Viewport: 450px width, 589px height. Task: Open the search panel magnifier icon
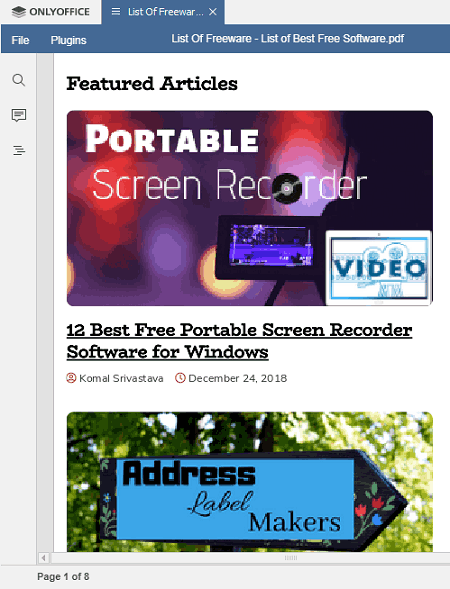(x=18, y=80)
